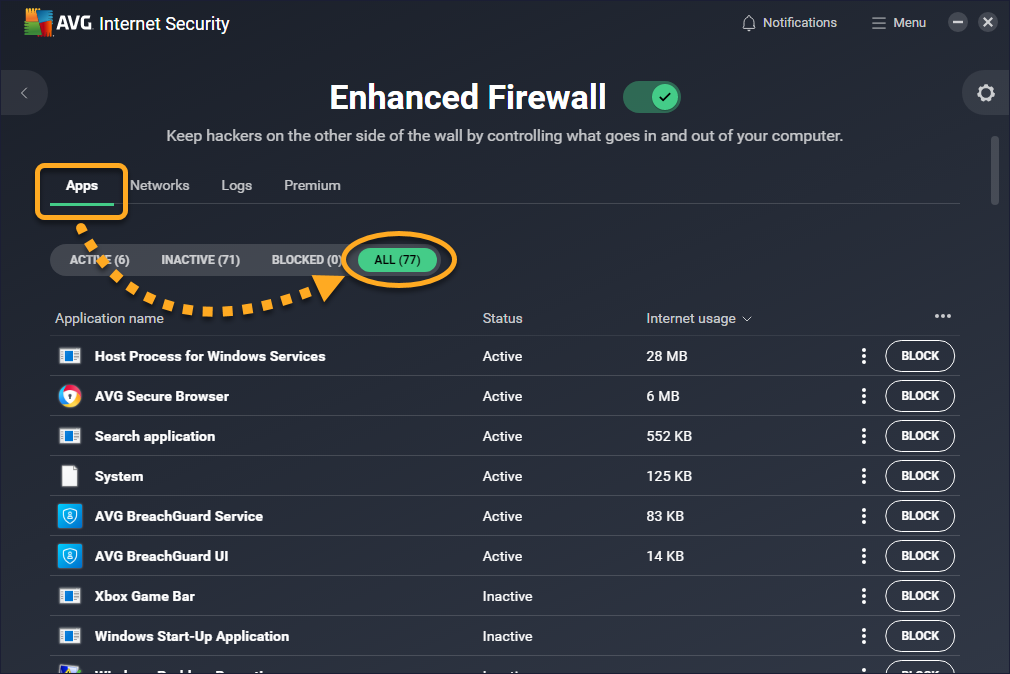The width and height of the screenshot is (1010, 674).
Task: Filter list to Blocked apps
Action: point(306,260)
